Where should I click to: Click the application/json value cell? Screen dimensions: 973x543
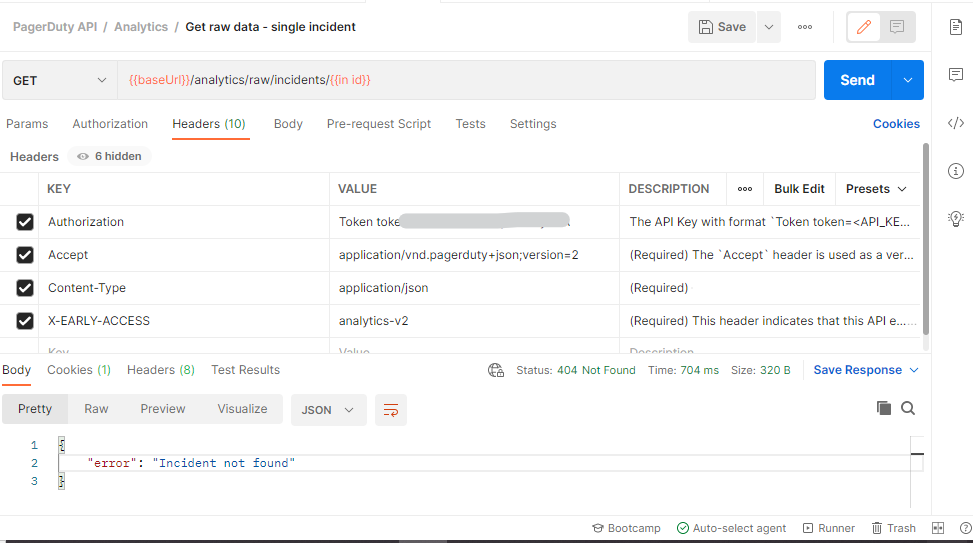474,288
